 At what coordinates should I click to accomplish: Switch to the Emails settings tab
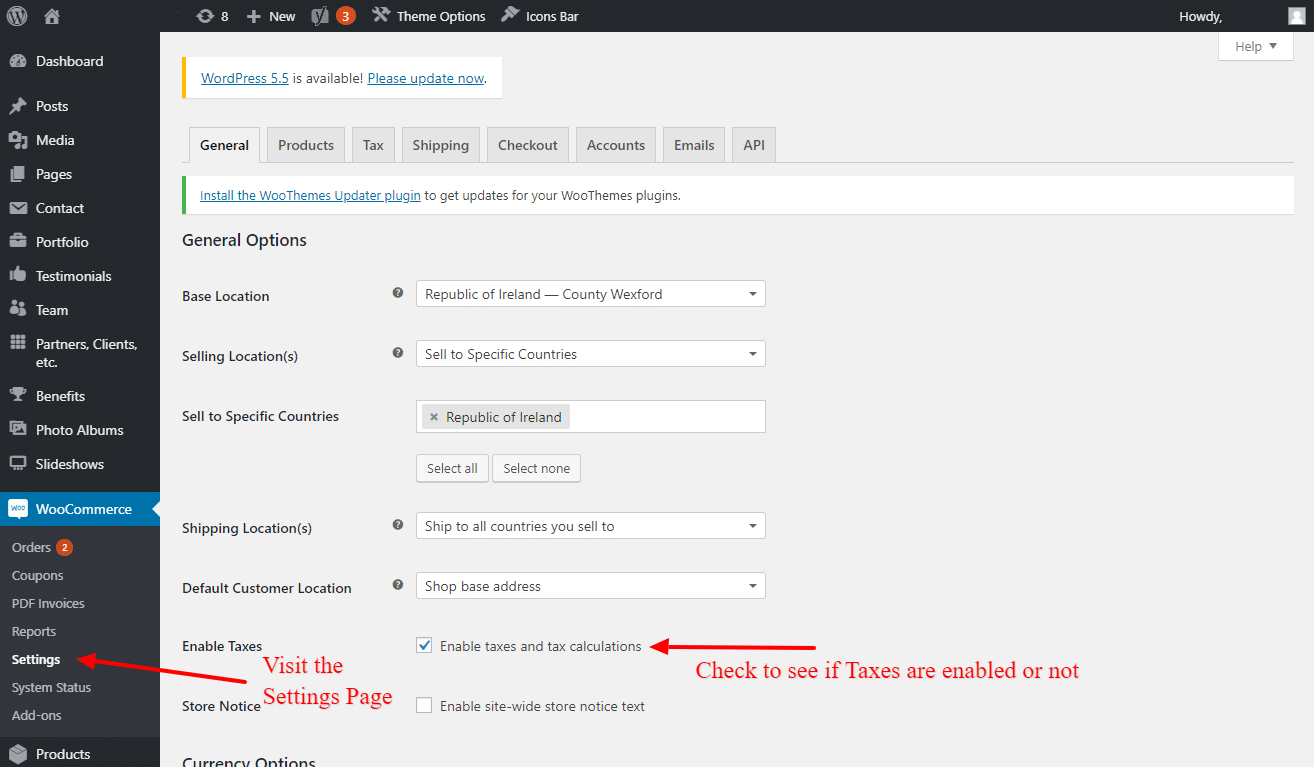[x=694, y=145]
